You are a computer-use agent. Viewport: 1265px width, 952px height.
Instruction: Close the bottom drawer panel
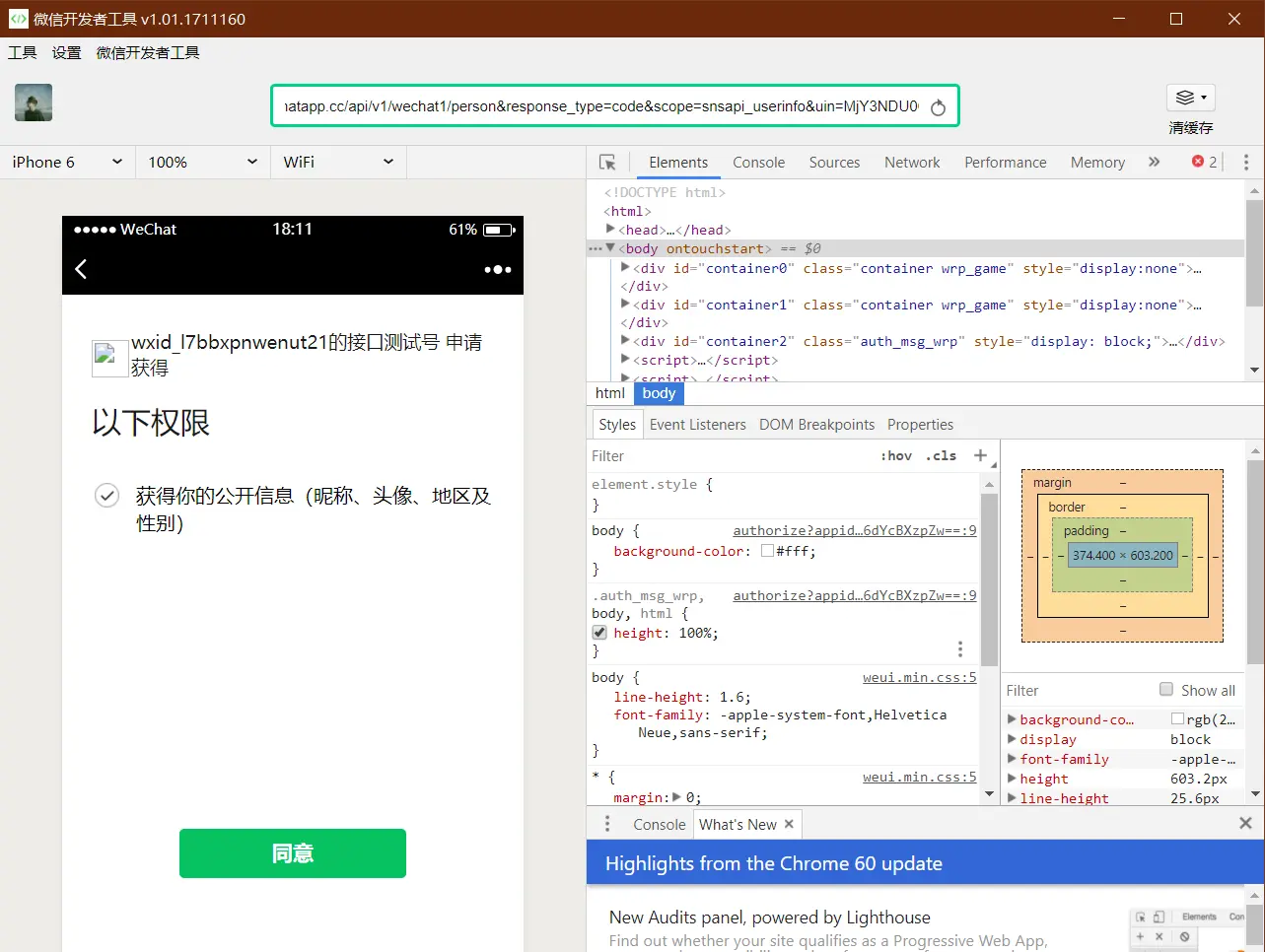click(x=1245, y=823)
